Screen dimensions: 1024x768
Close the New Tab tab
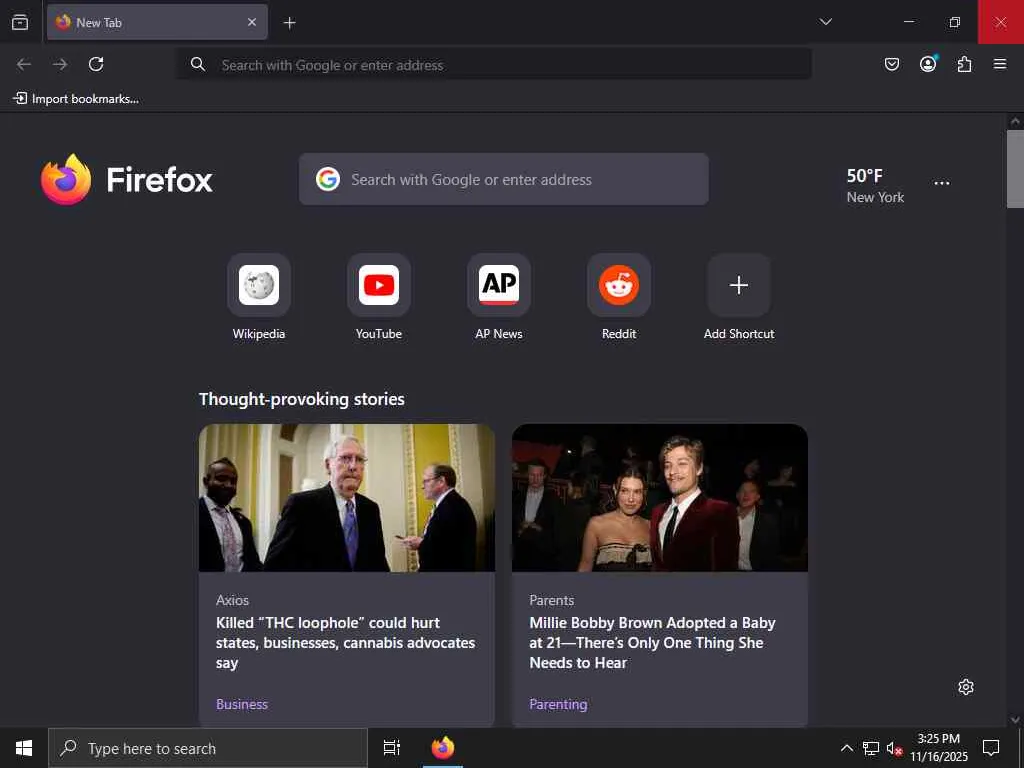pos(252,22)
